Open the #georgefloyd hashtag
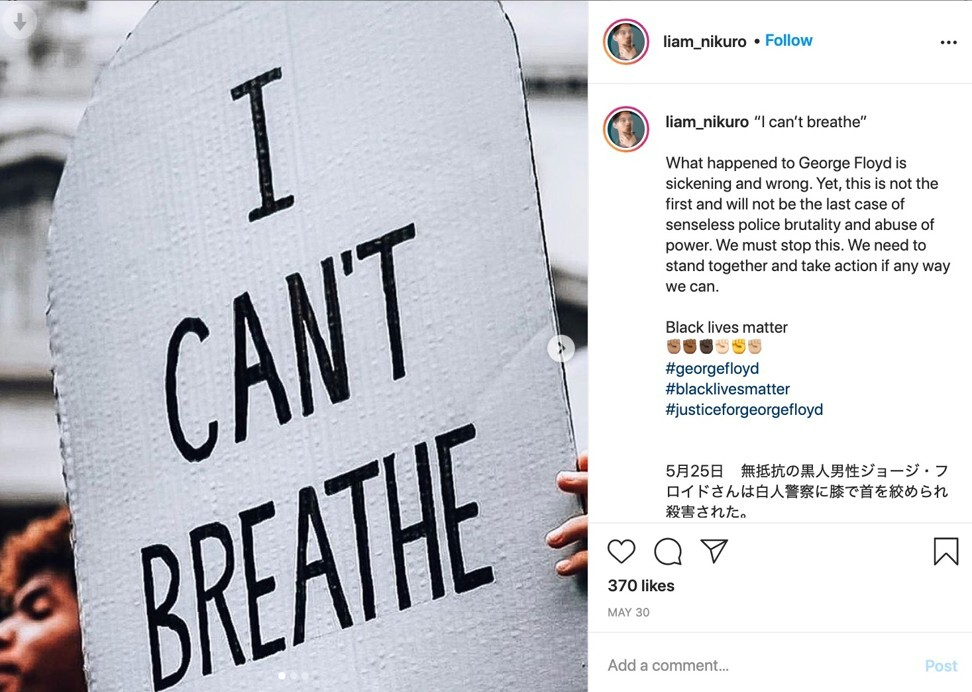This screenshot has width=972, height=692. [712, 368]
